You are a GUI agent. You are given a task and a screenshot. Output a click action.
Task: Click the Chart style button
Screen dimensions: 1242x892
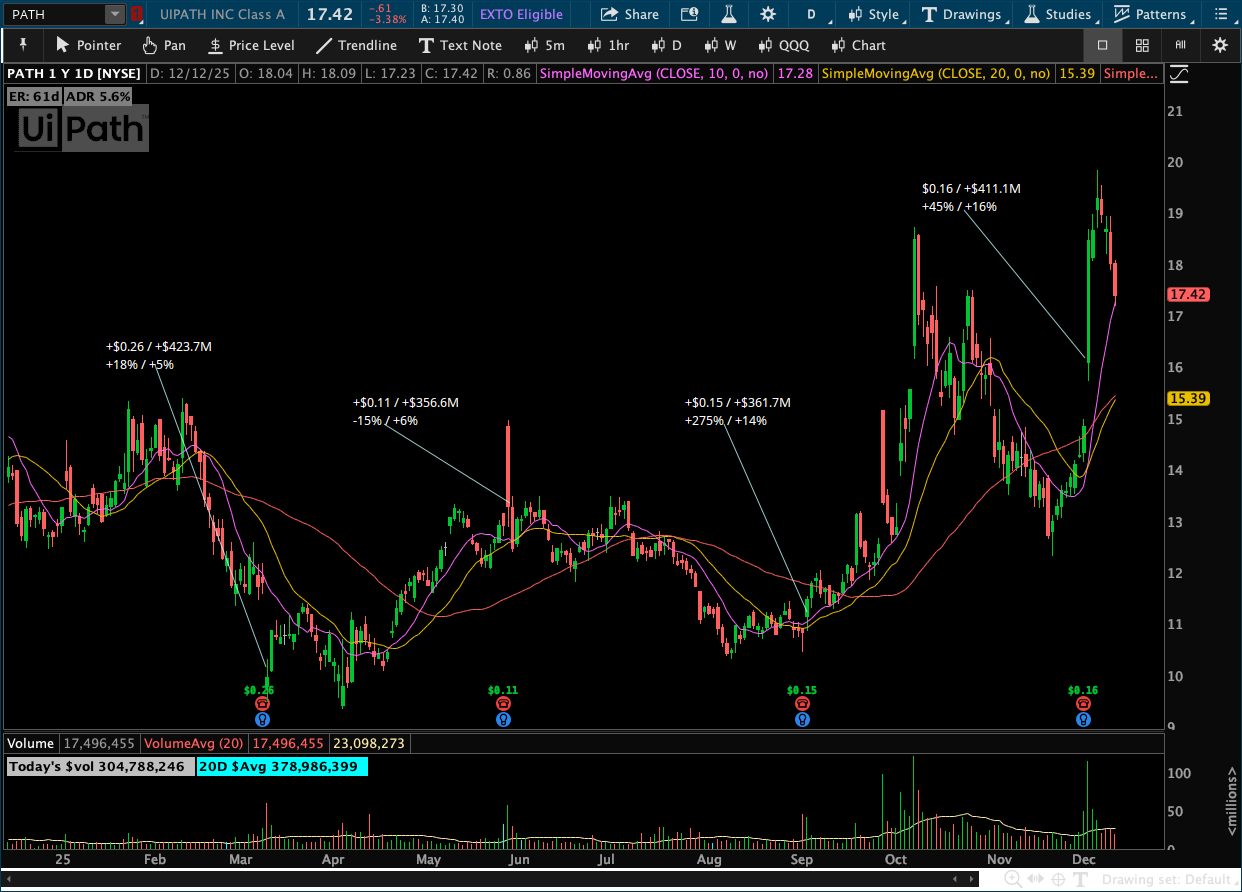tap(858, 45)
